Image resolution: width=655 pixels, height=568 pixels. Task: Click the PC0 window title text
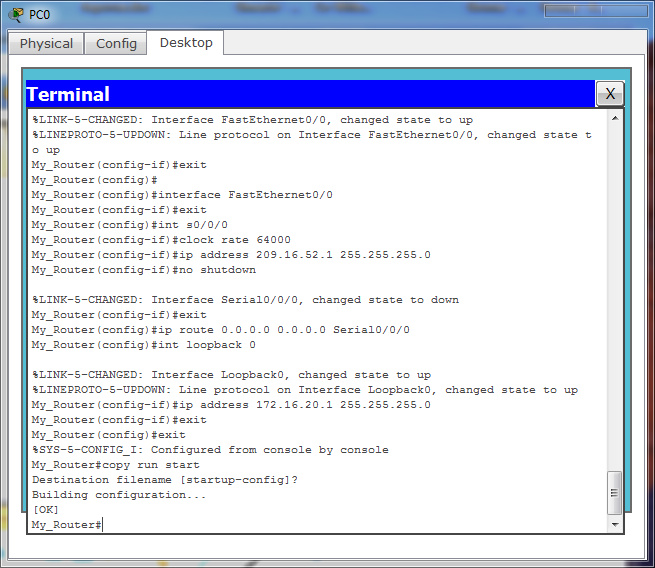39,15
